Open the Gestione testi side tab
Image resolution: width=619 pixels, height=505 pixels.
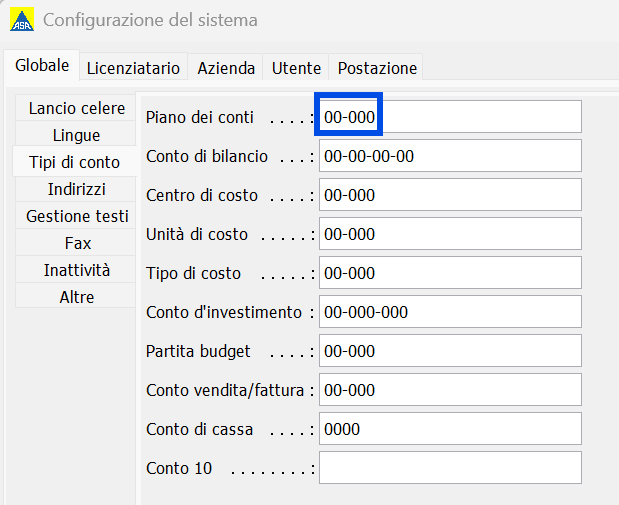click(x=76, y=216)
